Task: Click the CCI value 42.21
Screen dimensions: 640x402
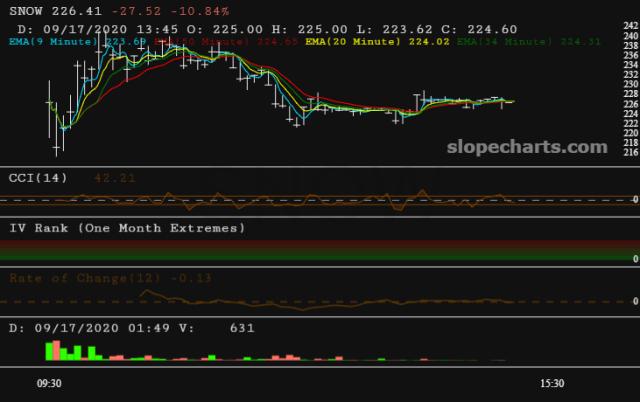Action: 114,177
